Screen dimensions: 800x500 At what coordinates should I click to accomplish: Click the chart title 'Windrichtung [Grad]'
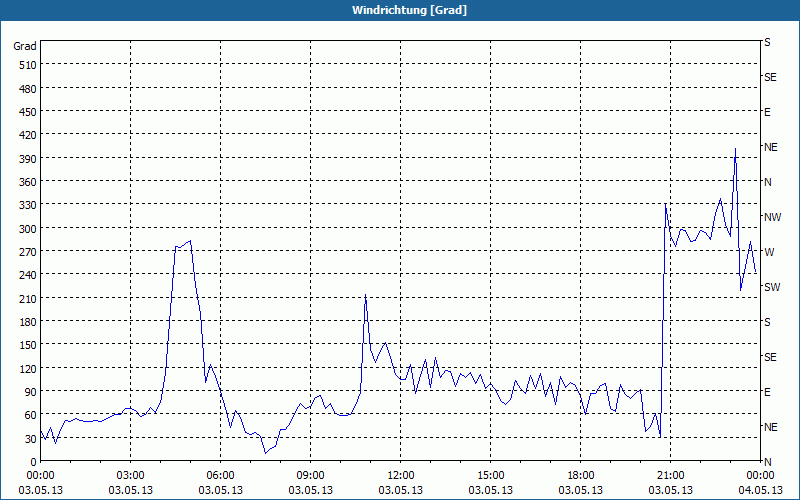[409, 10]
